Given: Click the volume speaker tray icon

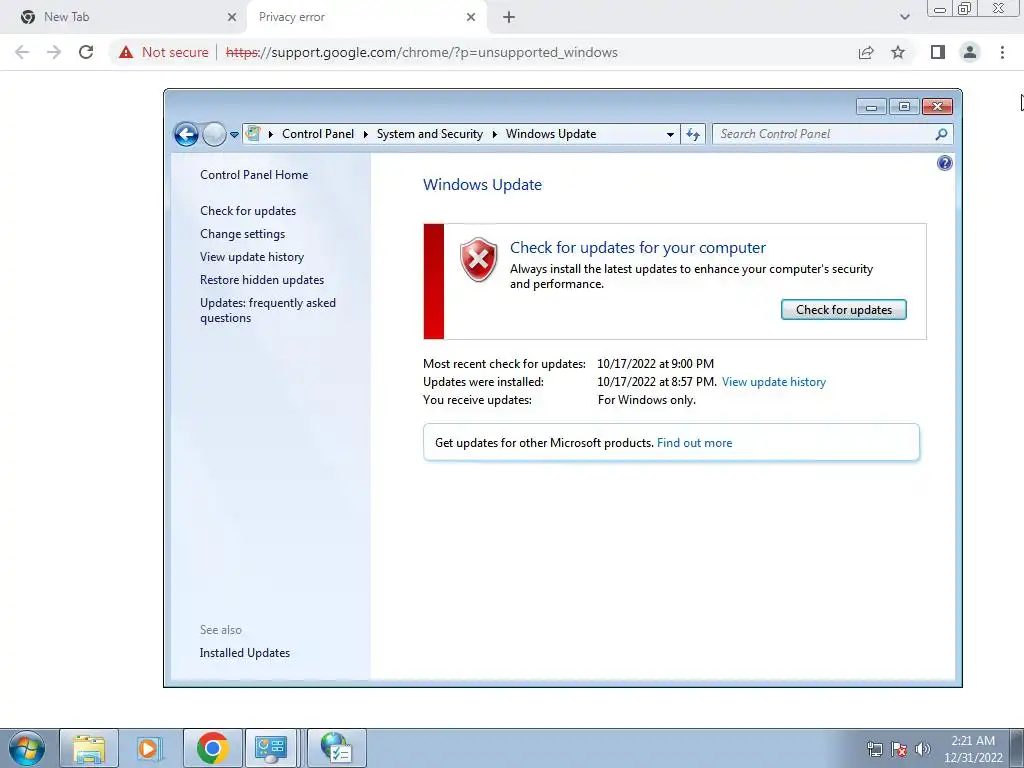Looking at the screenshot, I should tap(922, 749).
